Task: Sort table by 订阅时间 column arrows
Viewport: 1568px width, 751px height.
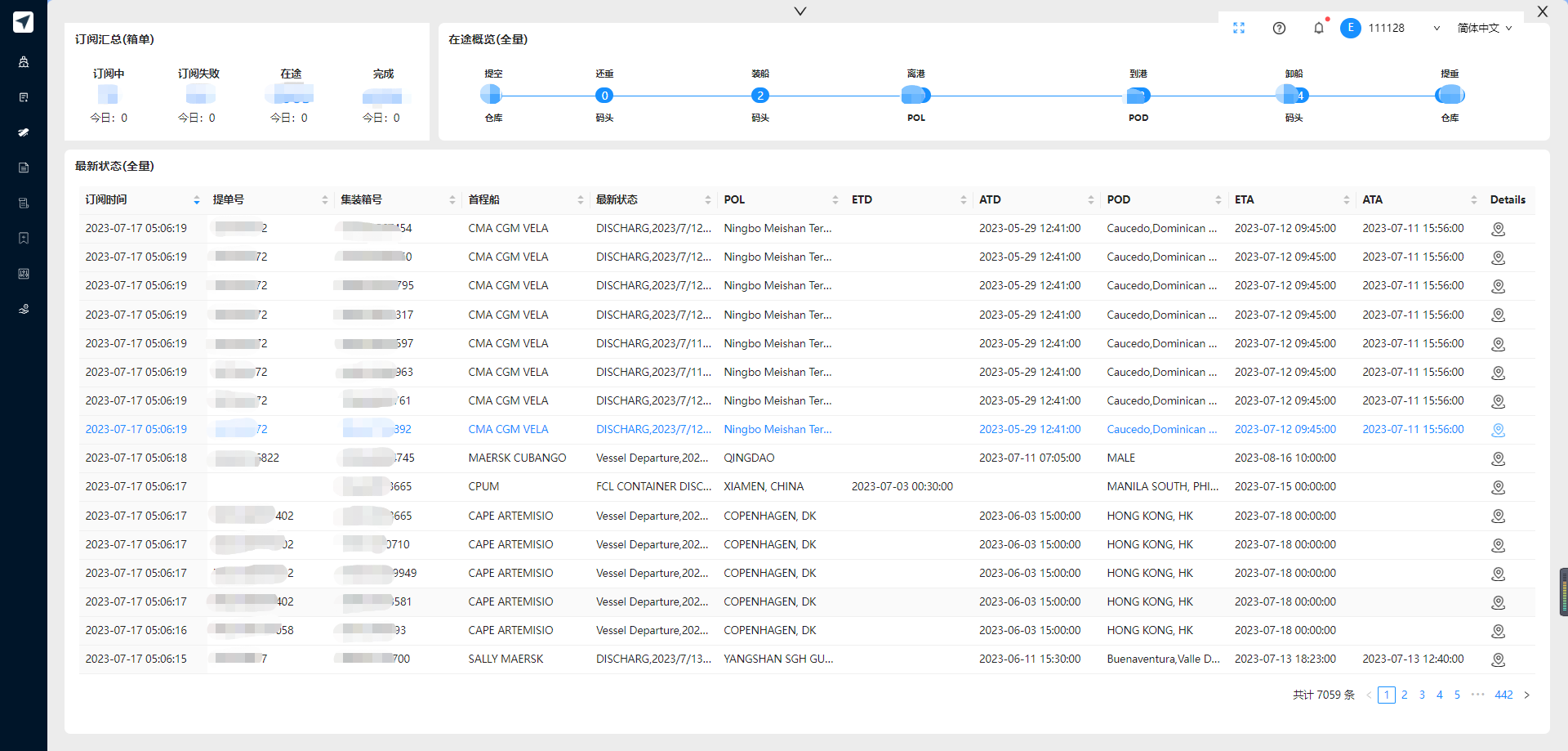Action: [x=197, y=200]
